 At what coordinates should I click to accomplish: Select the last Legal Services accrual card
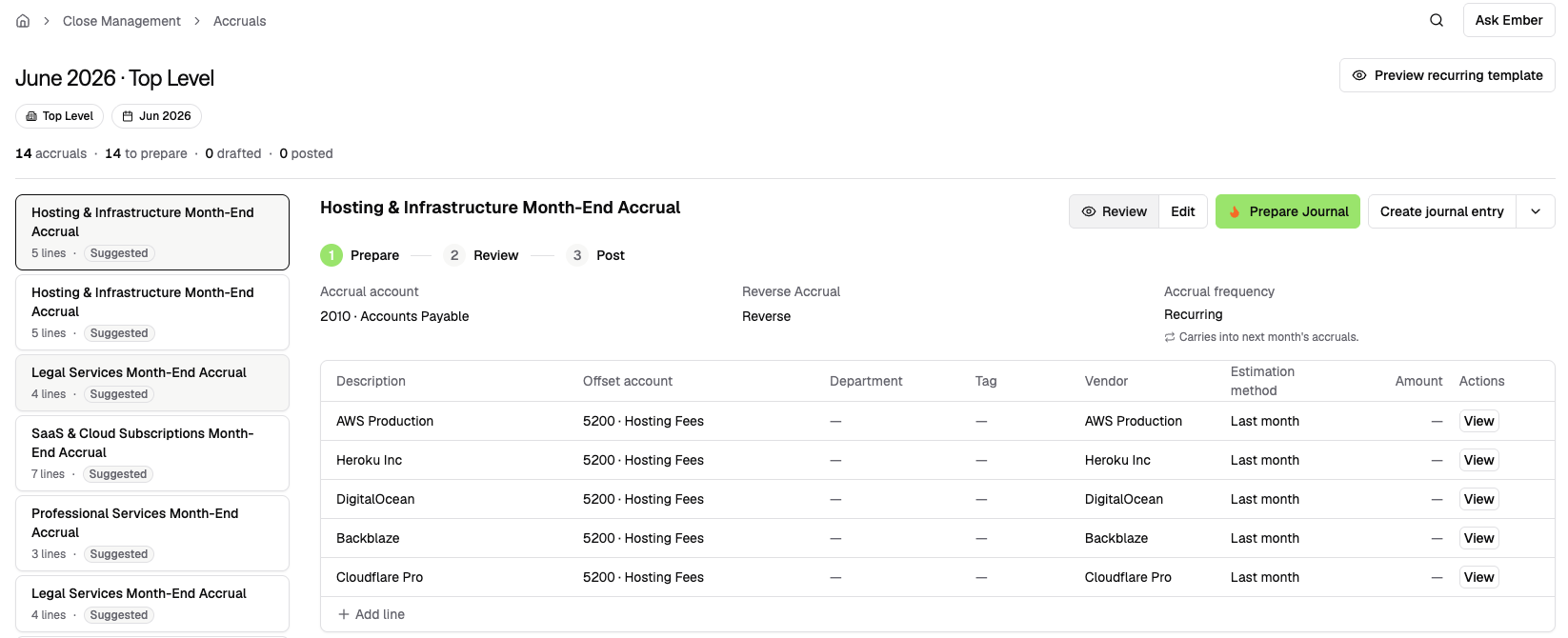[152, 604]
